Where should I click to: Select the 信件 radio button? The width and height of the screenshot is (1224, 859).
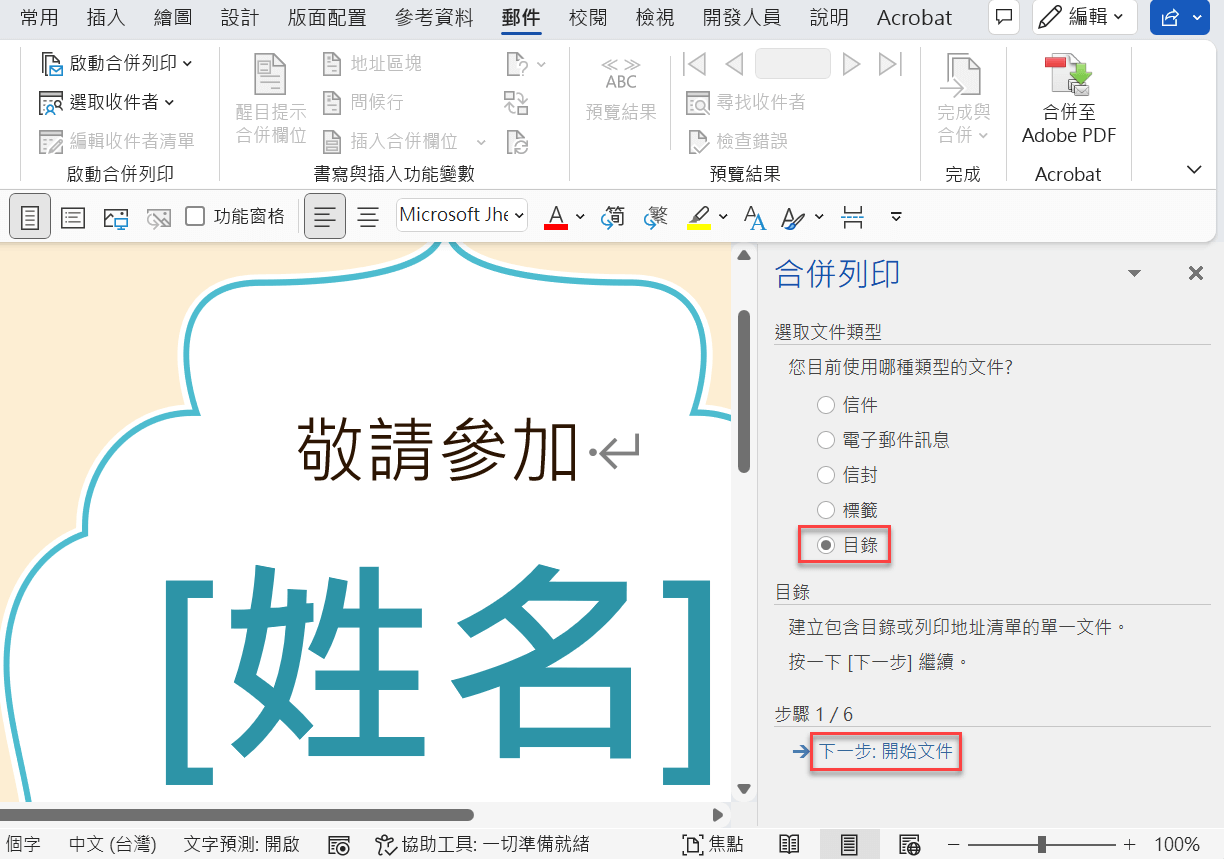click(826, 405)
